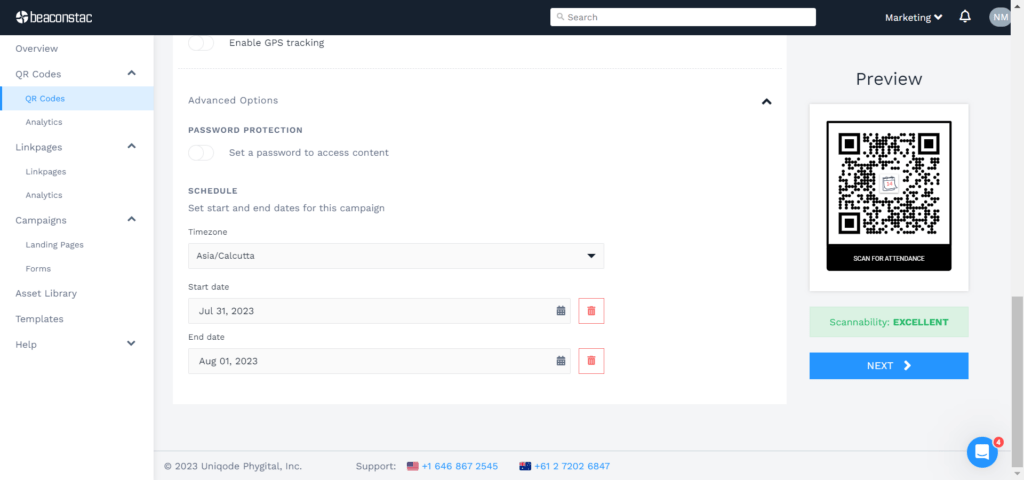1024x480 pixels.
Task: Collapse the Campaigns sidebar group
Action: pos(131,219)
